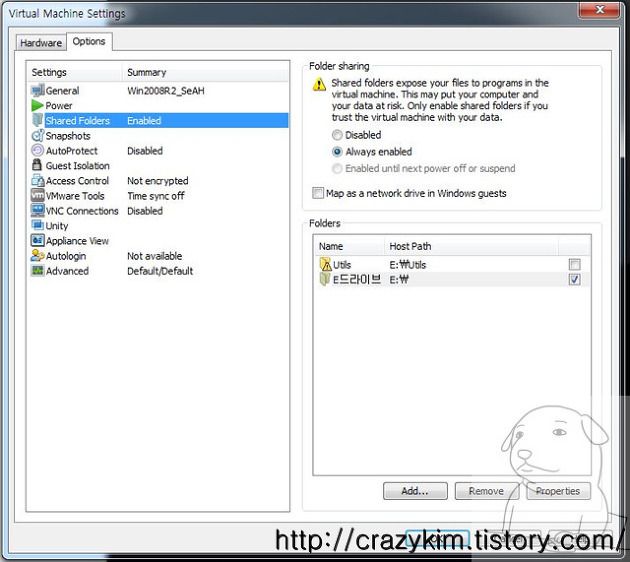Viewport: 630px width, 562px height.
Task: Click the General settings icon
Action: click(x=38, y=90)
